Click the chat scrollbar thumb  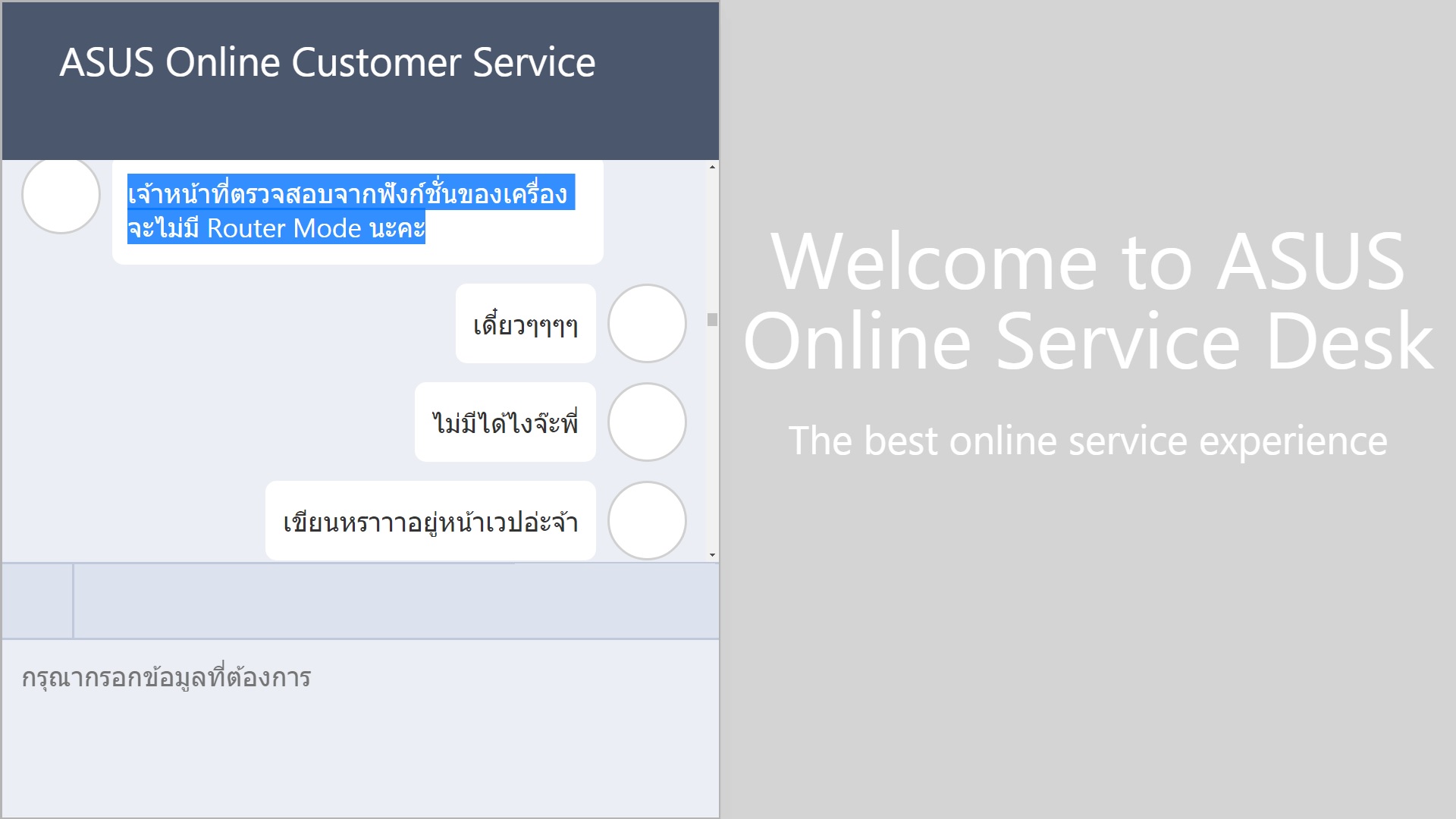coord(712,319)
